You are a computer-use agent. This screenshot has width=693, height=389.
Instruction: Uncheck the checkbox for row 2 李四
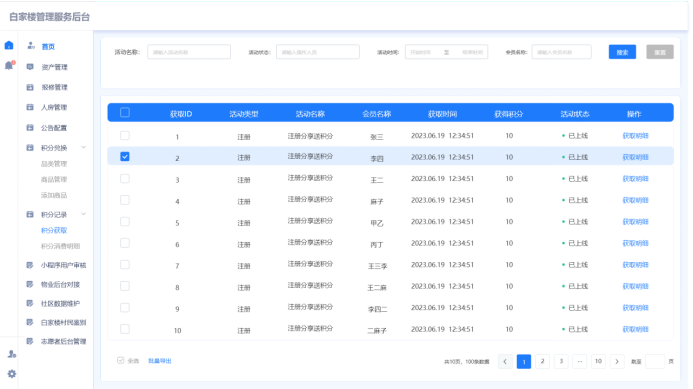tap(125, 156)
